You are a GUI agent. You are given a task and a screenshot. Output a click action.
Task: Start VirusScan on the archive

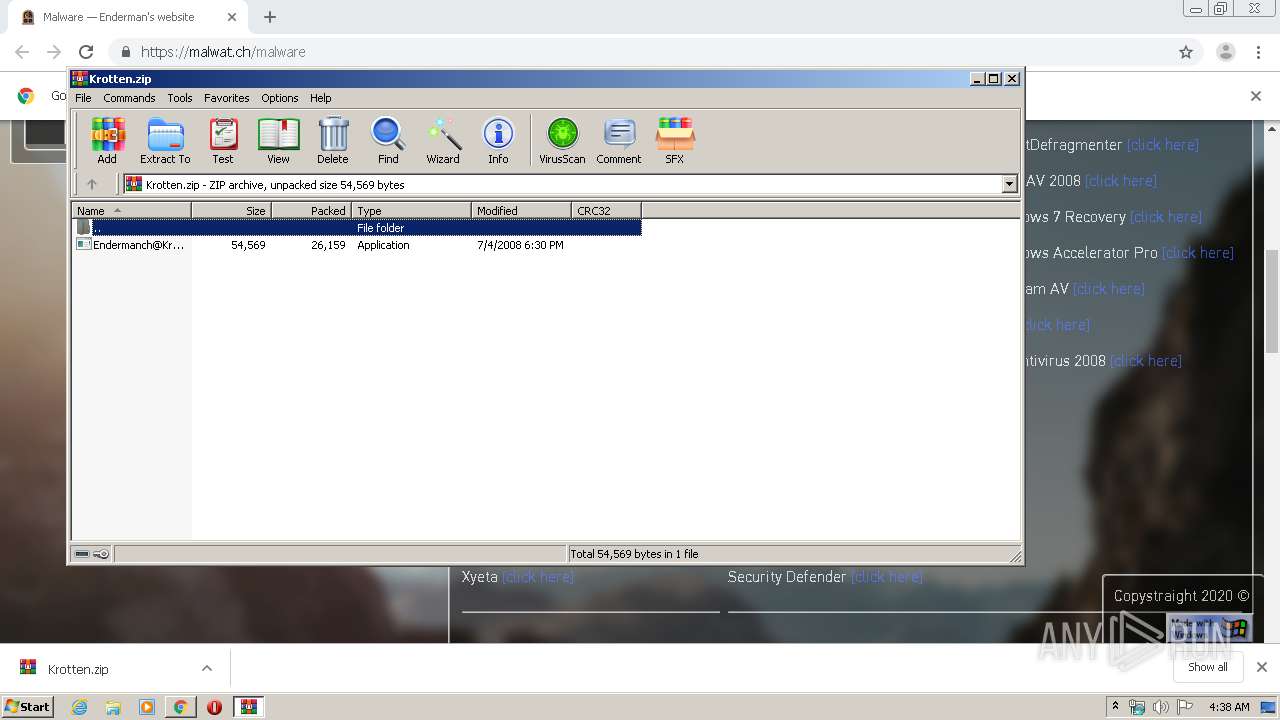(x=562, y=141)
